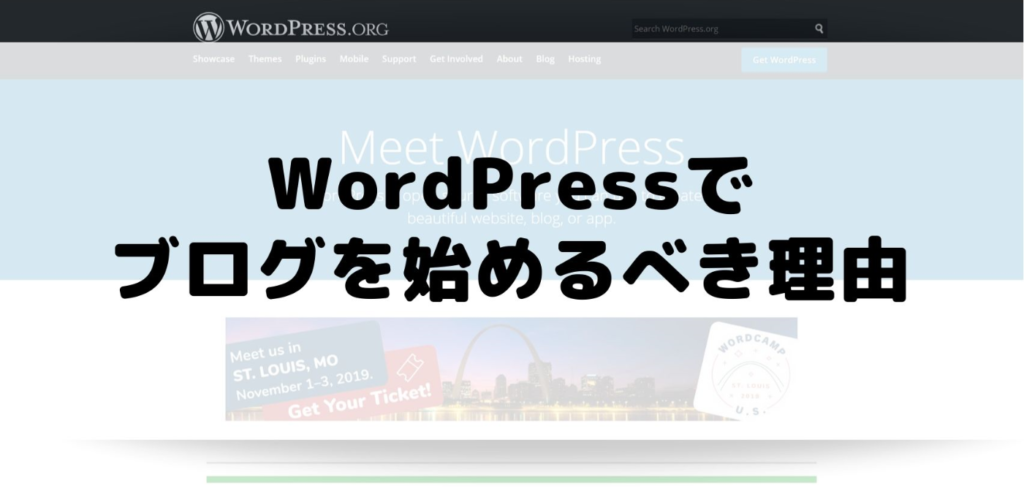
Task: Open the Hosting menu item
Action: (x=584, y=59)
